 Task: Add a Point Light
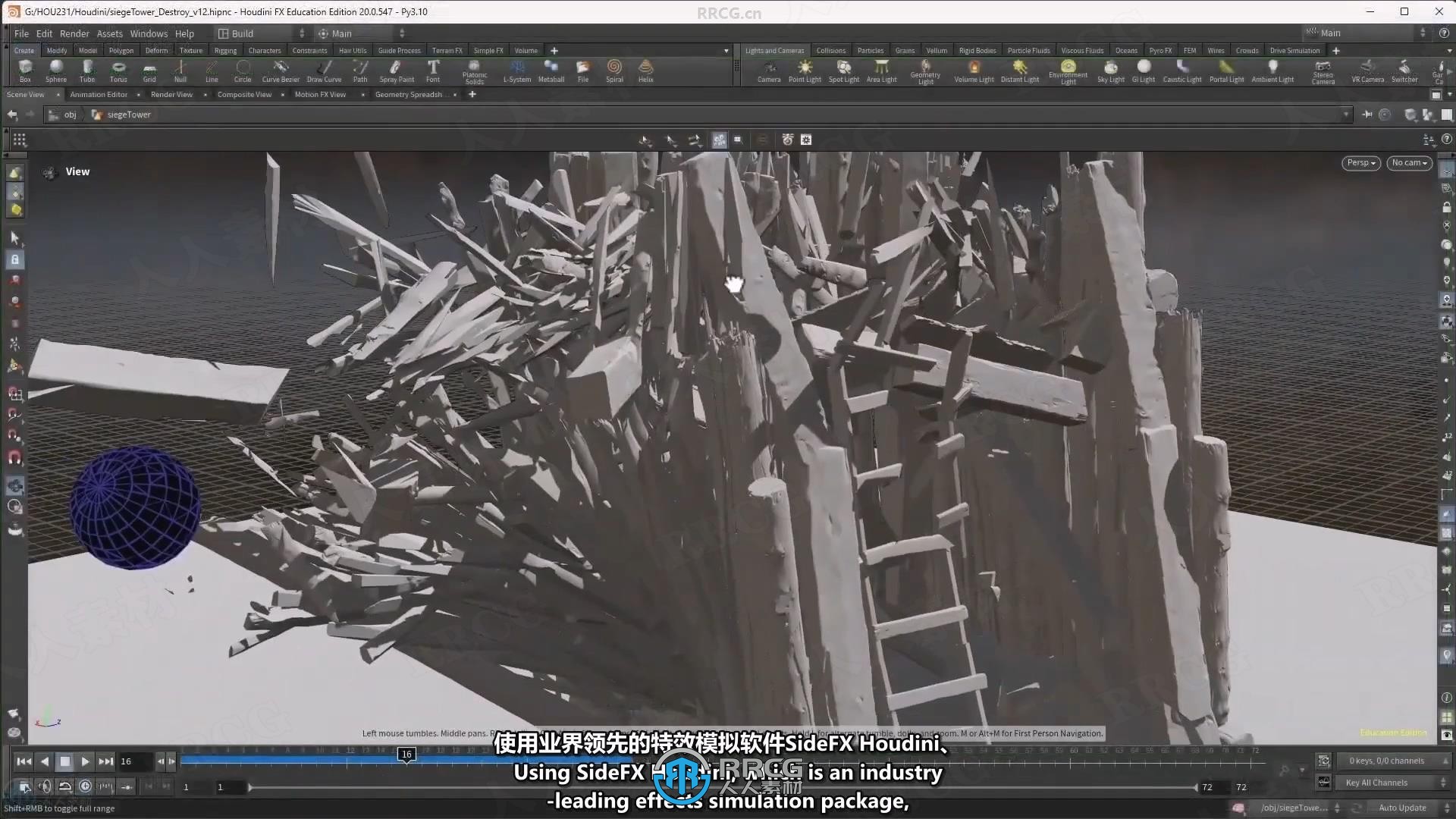point(805,71)
